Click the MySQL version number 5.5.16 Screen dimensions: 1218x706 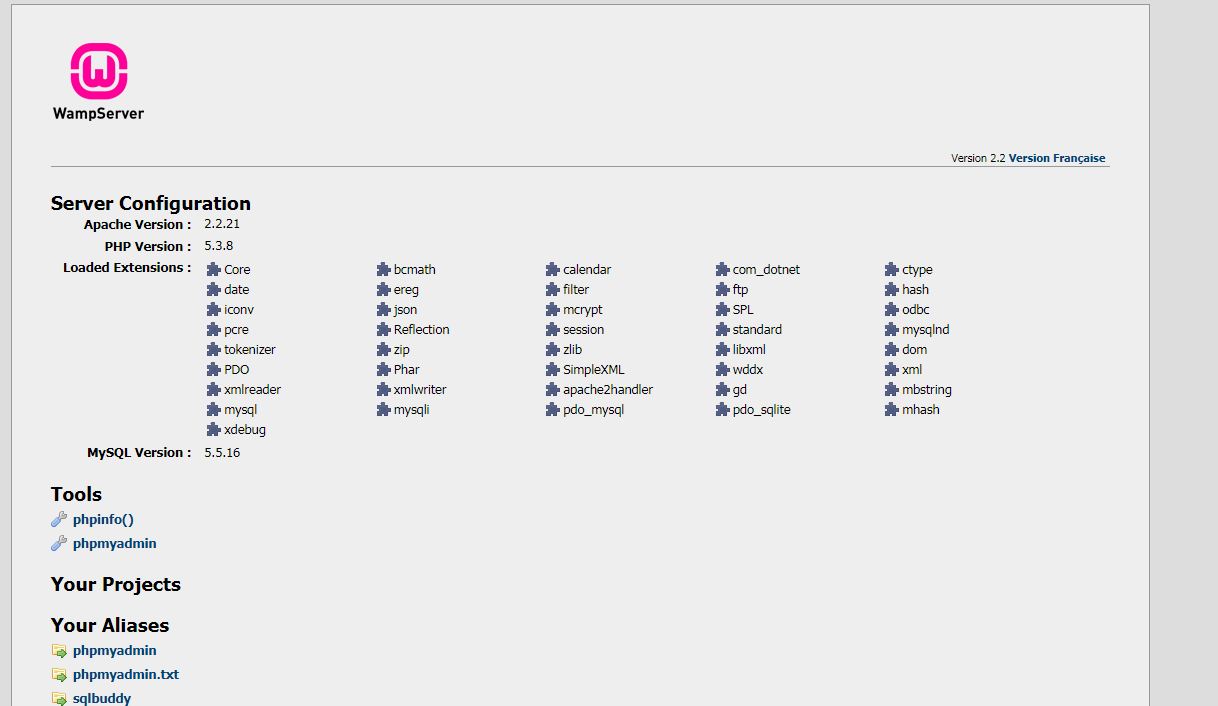coord(222,452)
